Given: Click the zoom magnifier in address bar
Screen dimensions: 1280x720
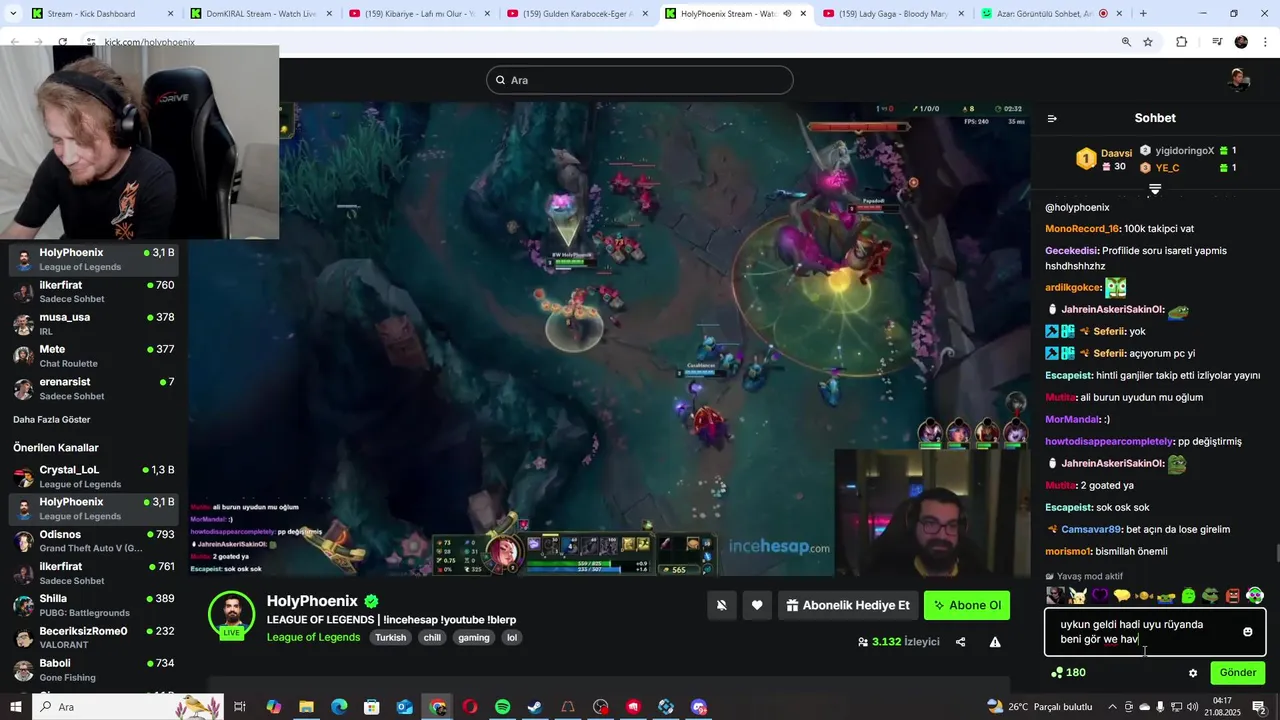Looking at the screenshot, I should coord(1126,42).
